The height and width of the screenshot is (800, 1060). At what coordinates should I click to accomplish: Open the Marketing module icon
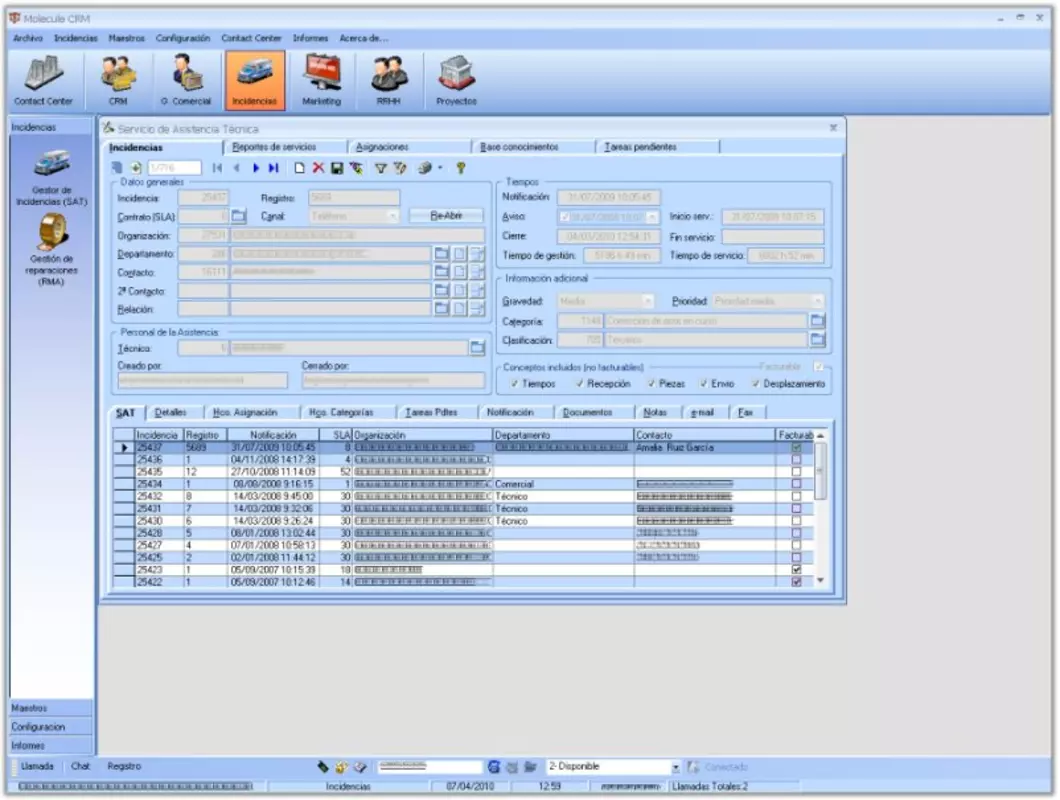coord(322,80)
